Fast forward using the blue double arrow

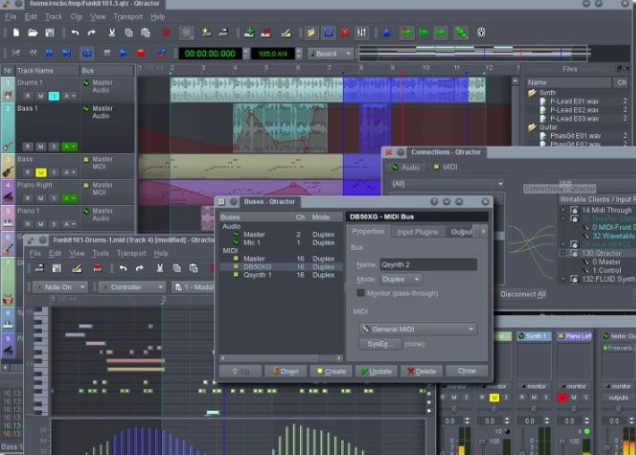49,53
